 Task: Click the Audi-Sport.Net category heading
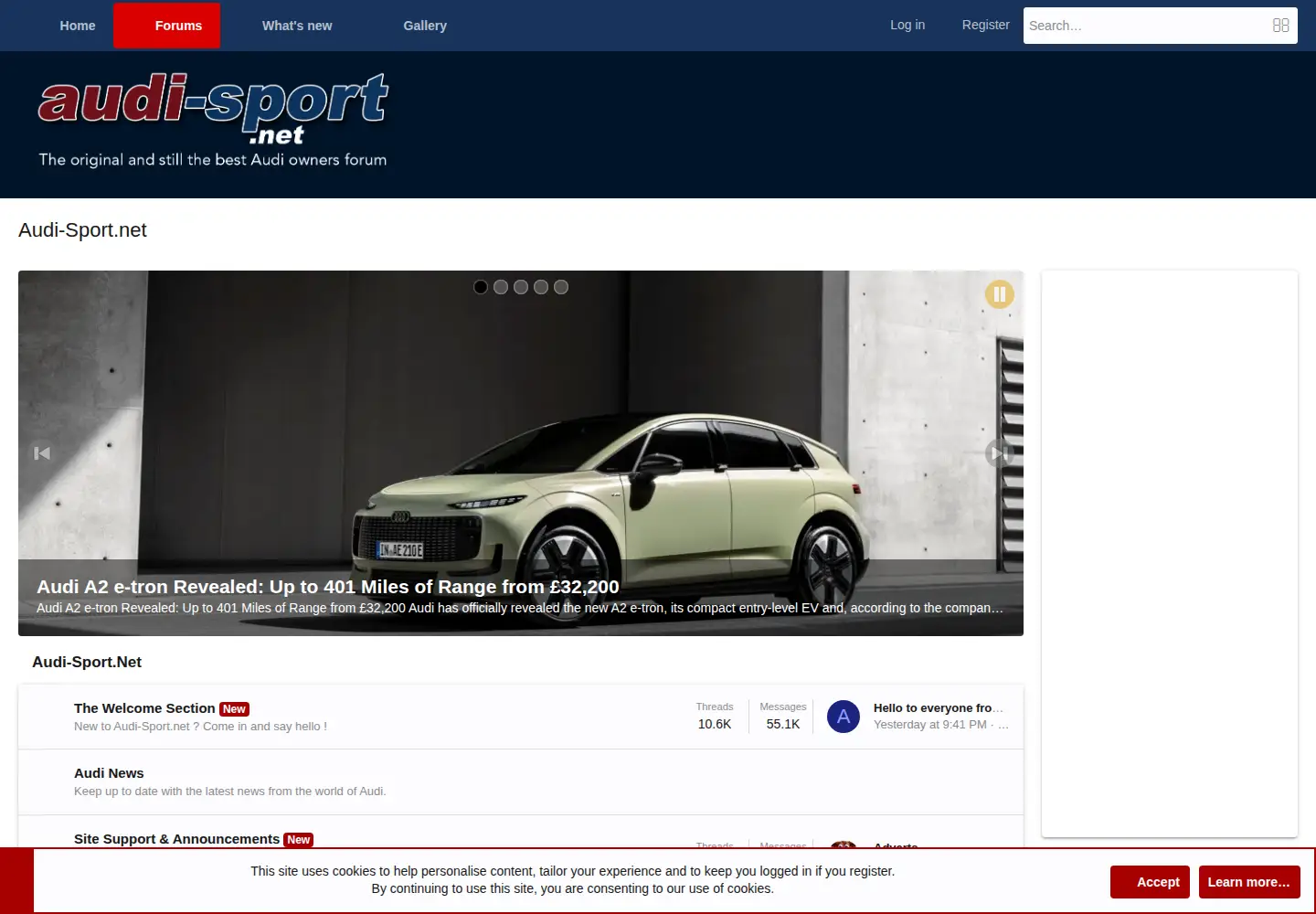pos(87,662)
